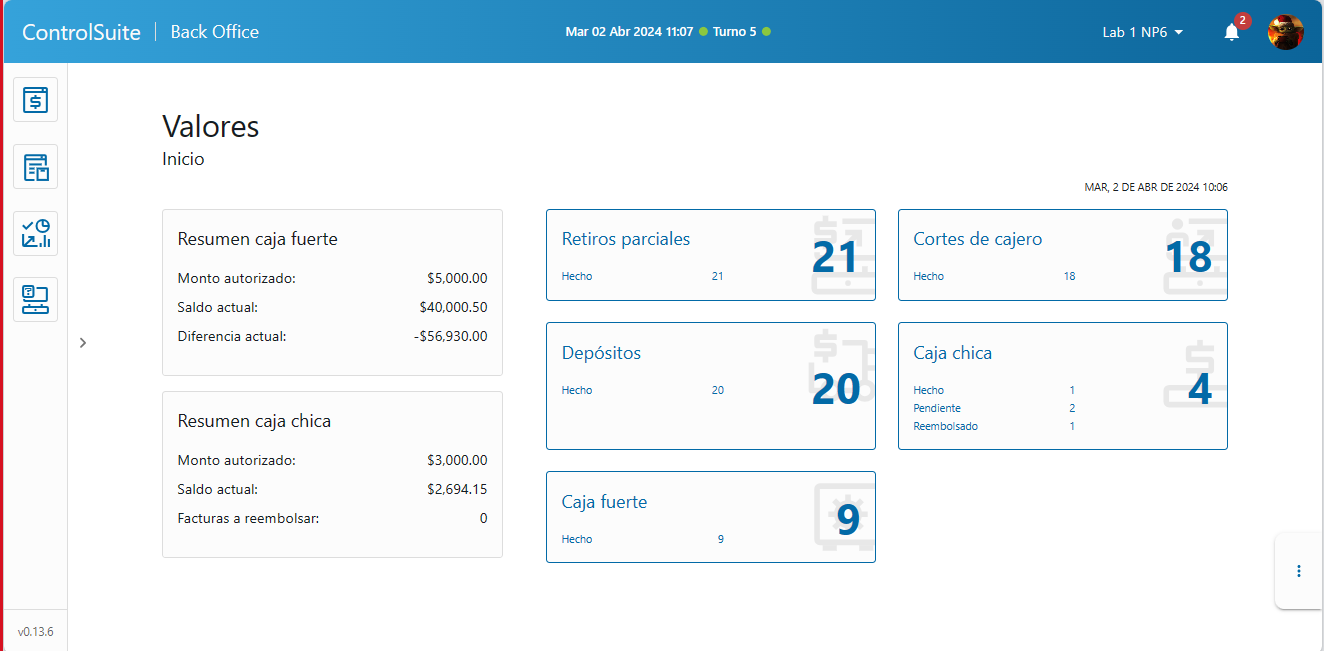Click the user profile avatar
This screenshot has width=1324, height=651.
1285,32
